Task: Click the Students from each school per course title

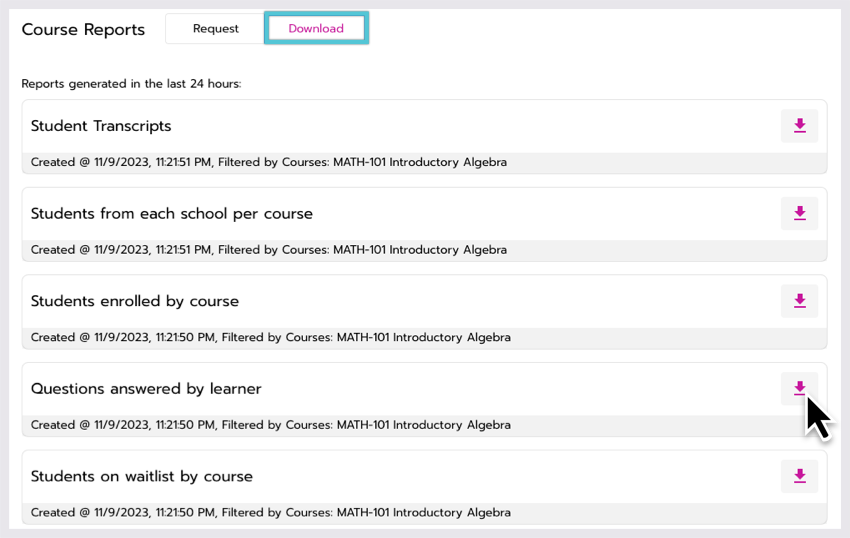Action: pos(171,214)
